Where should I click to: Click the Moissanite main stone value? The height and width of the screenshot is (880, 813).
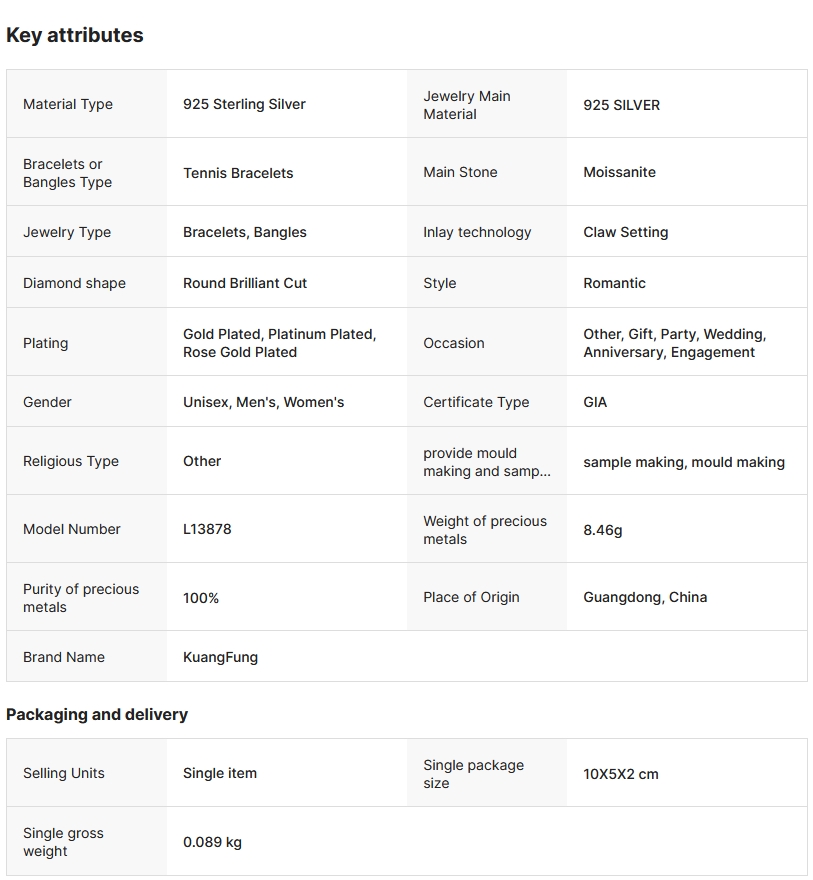[x=619, y=172]
